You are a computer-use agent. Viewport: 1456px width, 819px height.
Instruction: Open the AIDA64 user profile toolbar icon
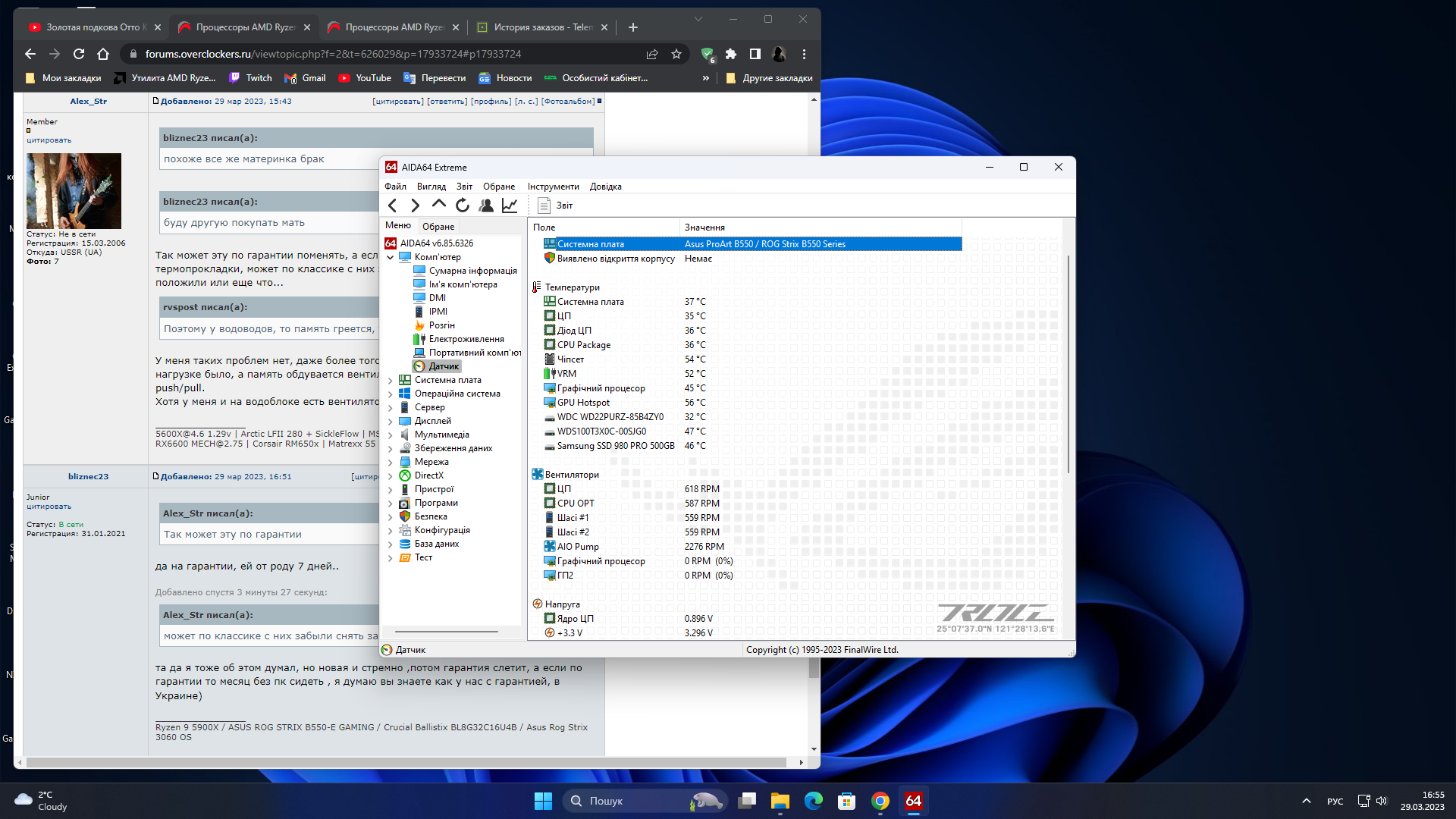486,206
